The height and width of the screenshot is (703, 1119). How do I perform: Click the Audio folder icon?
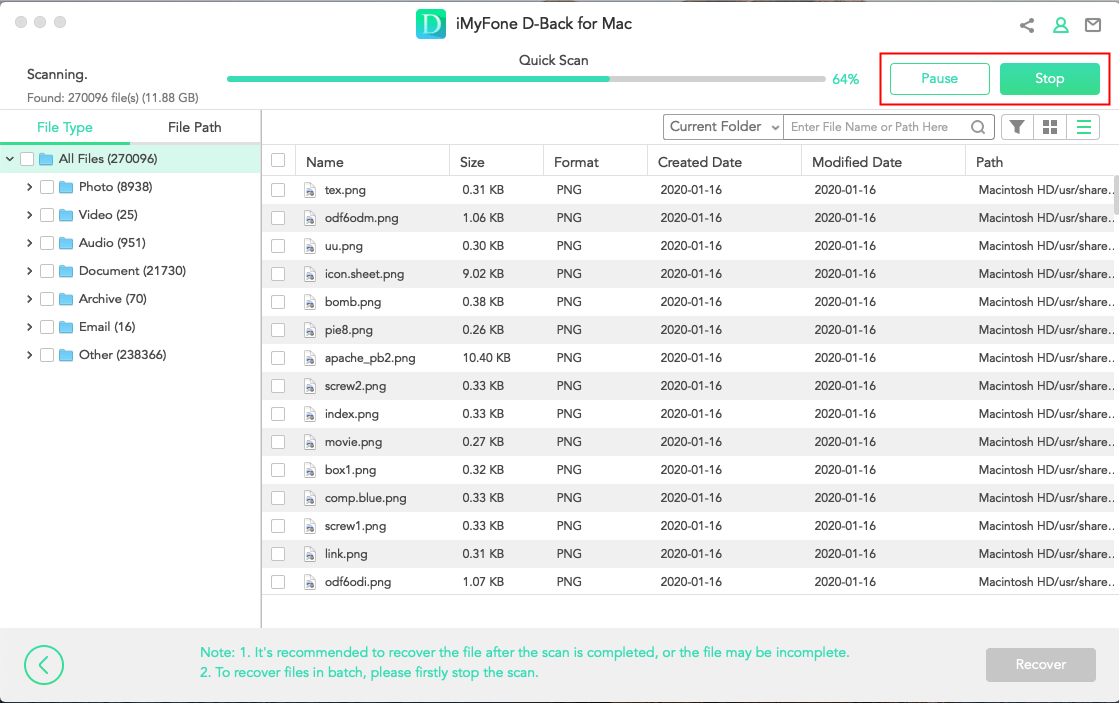coord(66,243)
